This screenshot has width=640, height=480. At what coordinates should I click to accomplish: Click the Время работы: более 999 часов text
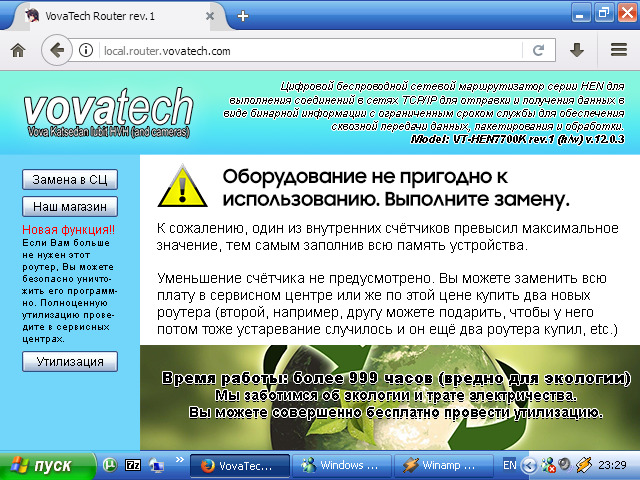pyautogui.click(x=396, y=378)
